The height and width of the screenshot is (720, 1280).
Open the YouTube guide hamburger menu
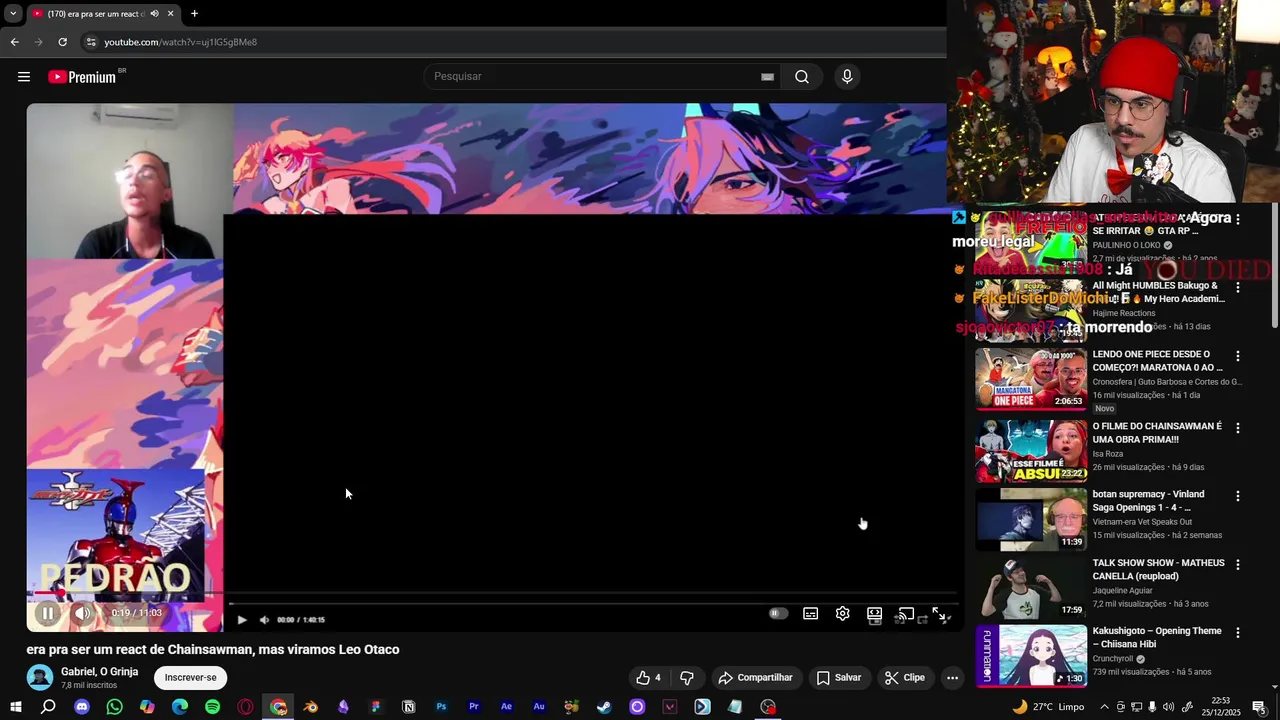tap(24, 77)
